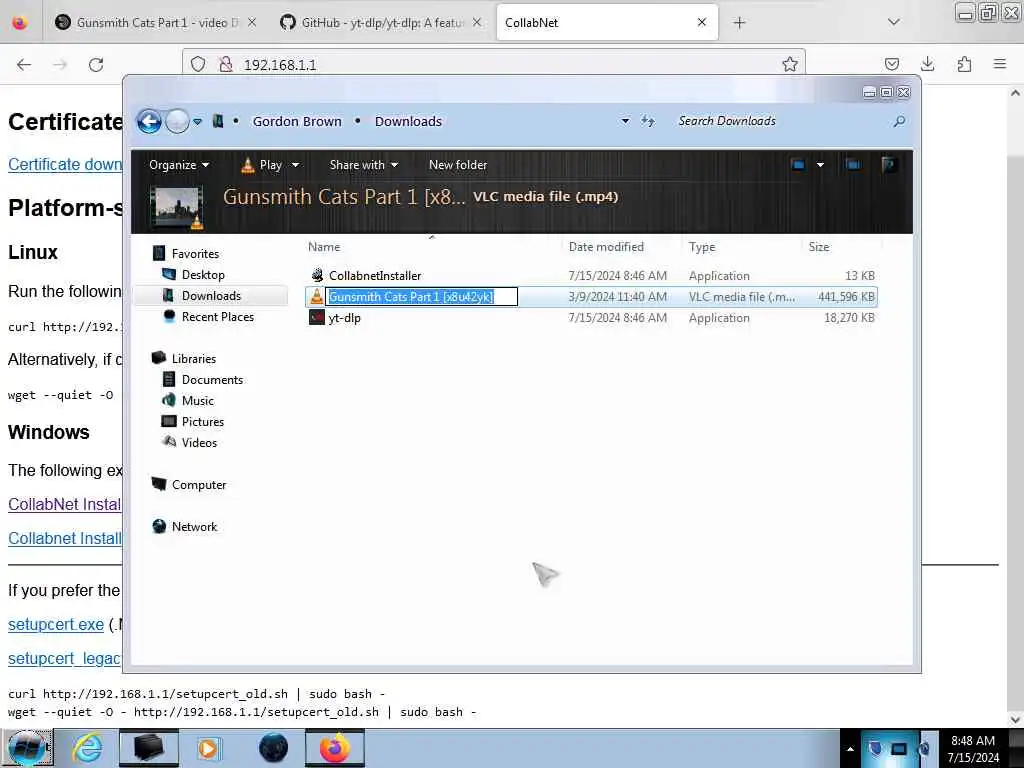Open Desktop in navigation pane
This screenshot has width=1024, height=768.
(x=203, y=275)
